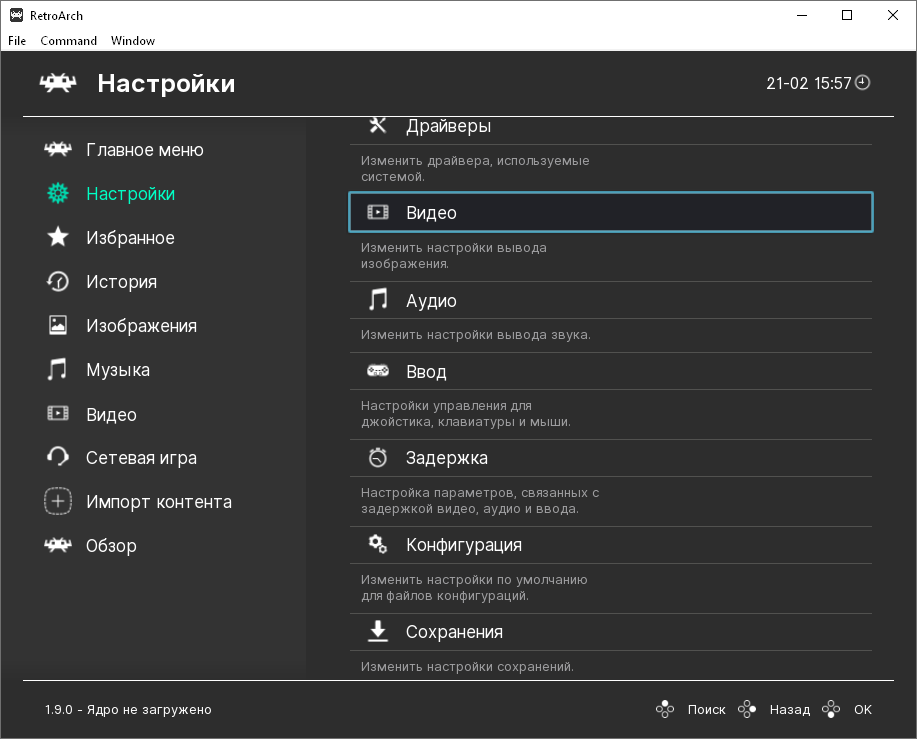Click the Импорт контента plus icon

coord(58,501)
